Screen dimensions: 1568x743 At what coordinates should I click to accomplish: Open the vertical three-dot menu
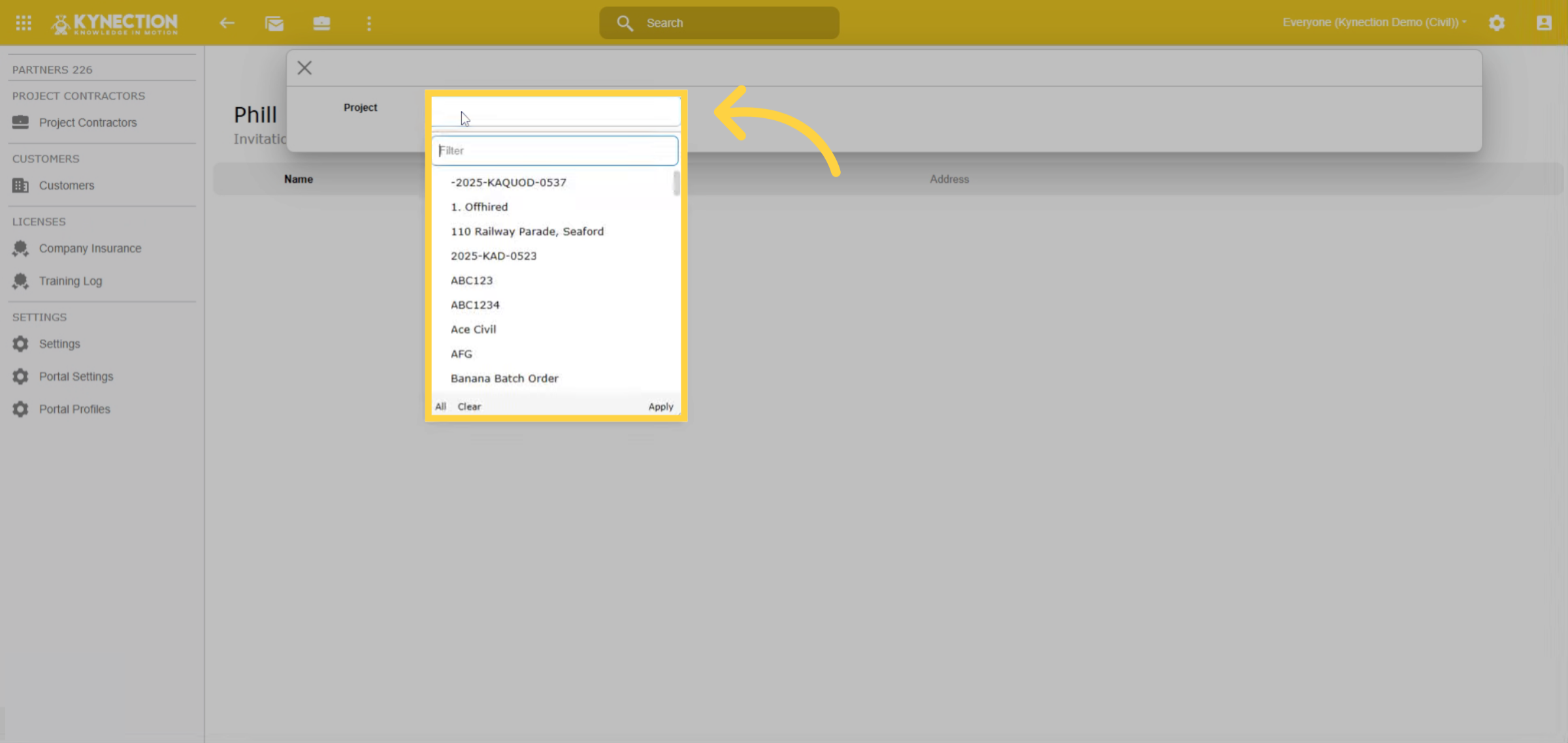(369, 24)
